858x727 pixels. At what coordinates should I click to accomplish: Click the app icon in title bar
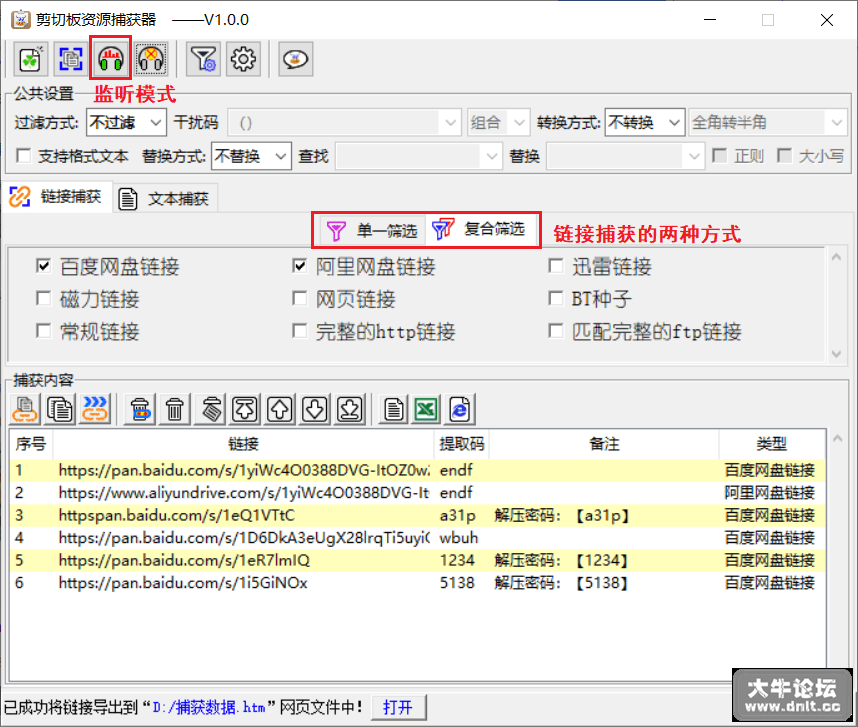21,20
